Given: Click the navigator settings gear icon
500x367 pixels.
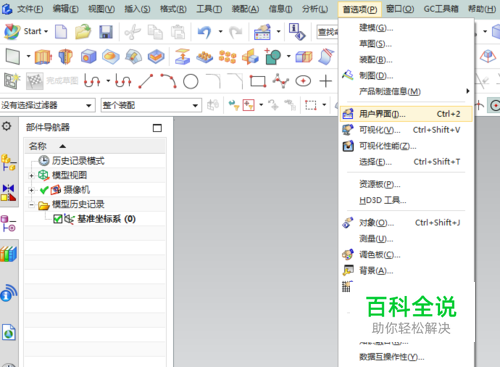Looking at the screenshot, I should (x=6, y=126).
